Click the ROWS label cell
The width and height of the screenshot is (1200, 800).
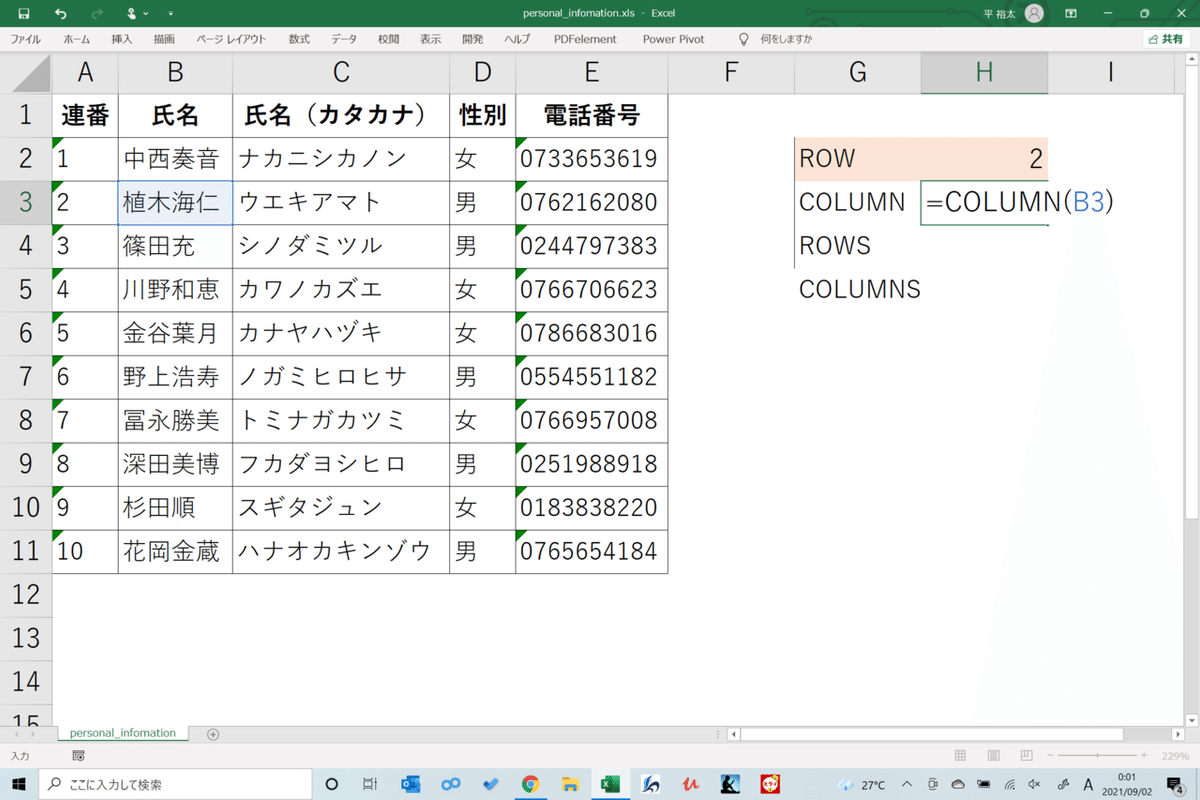[x=857, y=246]
